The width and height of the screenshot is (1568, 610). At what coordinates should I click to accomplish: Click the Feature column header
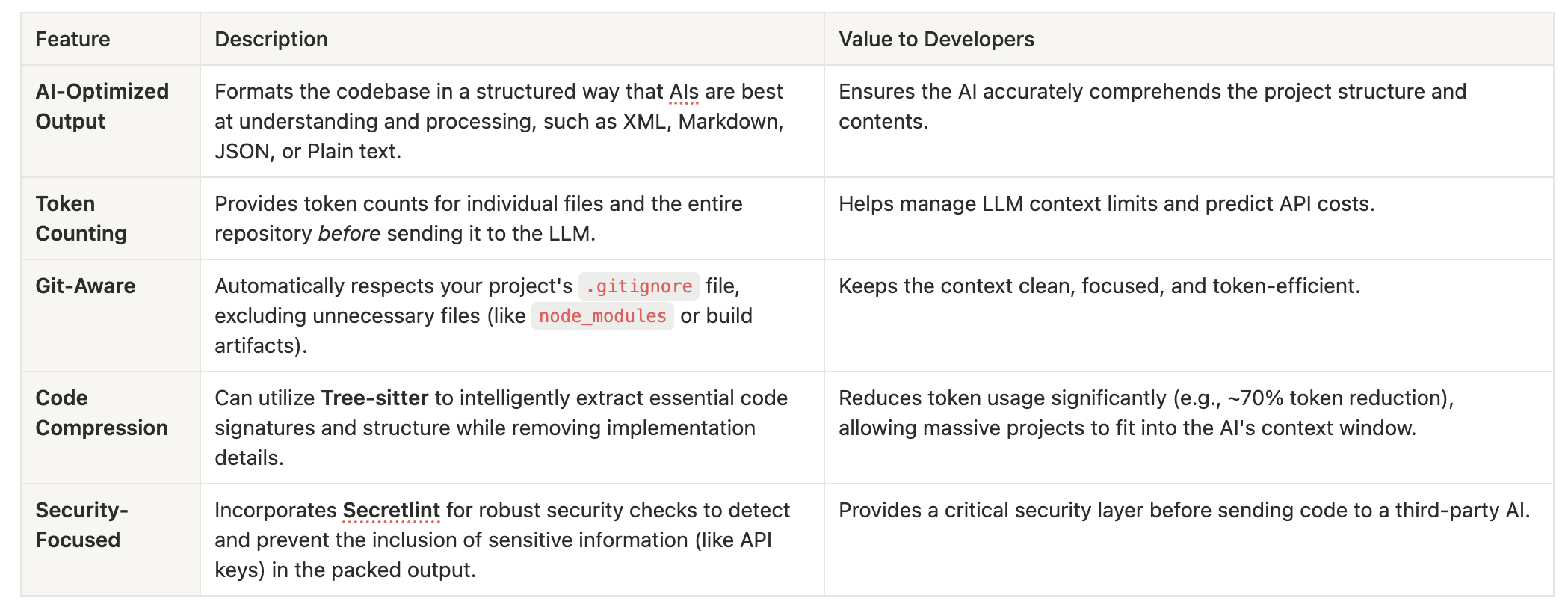coord(72,40)
